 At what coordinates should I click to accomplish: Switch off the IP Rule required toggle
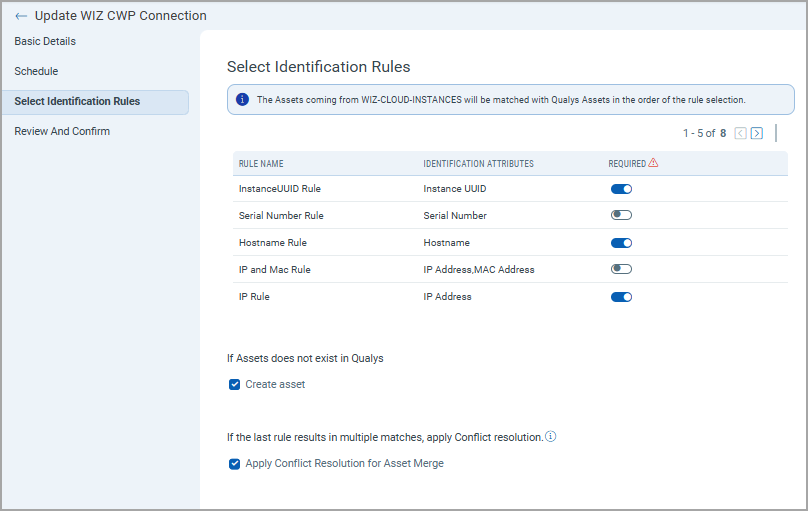[621, 296]
